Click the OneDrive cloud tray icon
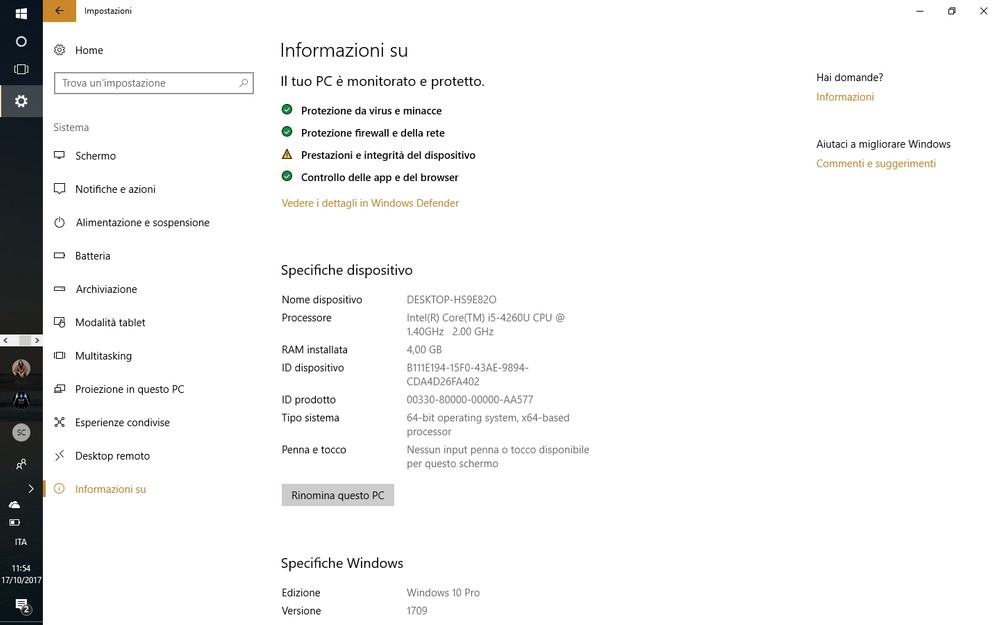The image size is (1000, 625). (x=15, y=505)
